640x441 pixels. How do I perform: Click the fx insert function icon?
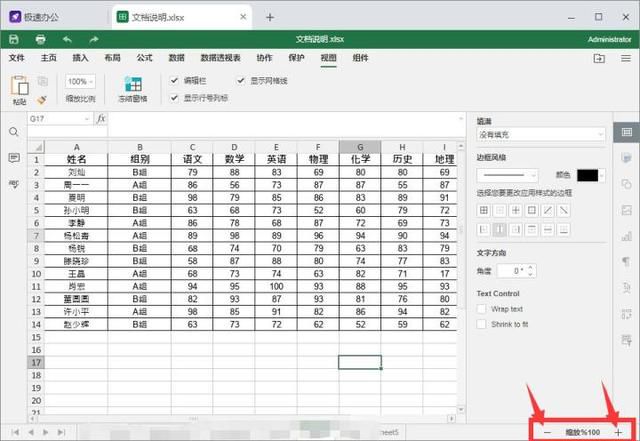(101, 118)
